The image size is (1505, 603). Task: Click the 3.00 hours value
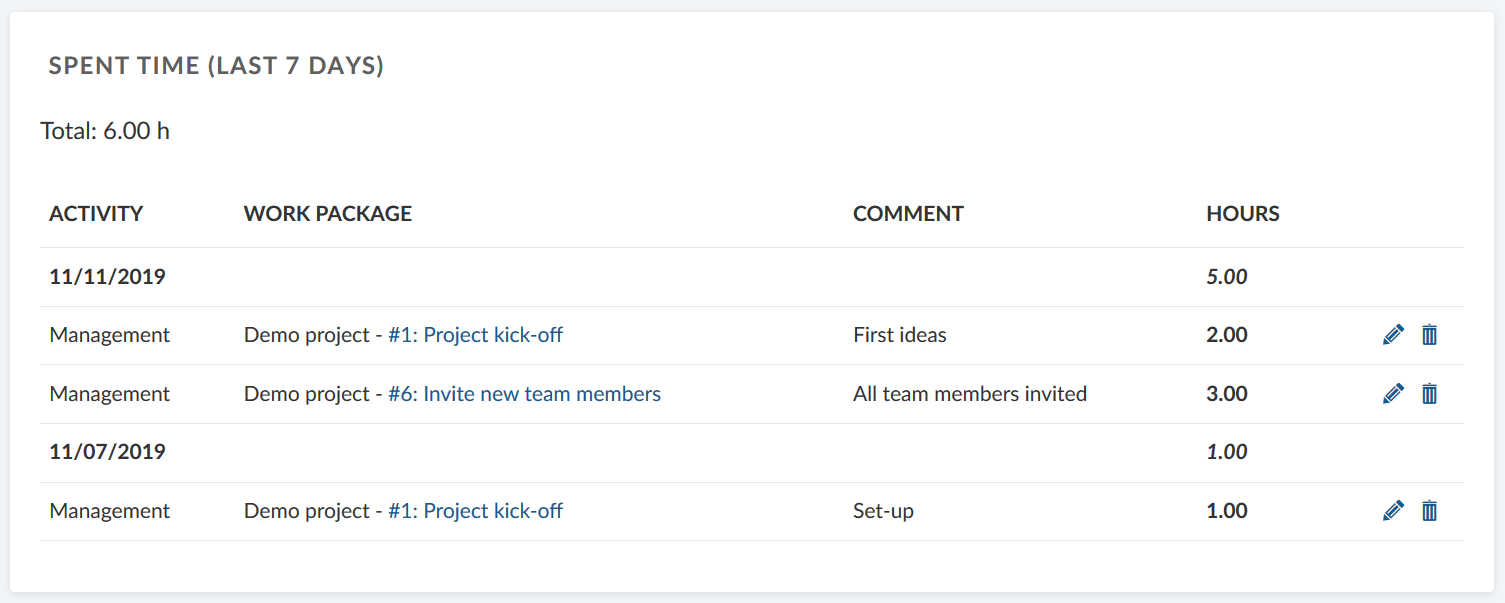1227,394
